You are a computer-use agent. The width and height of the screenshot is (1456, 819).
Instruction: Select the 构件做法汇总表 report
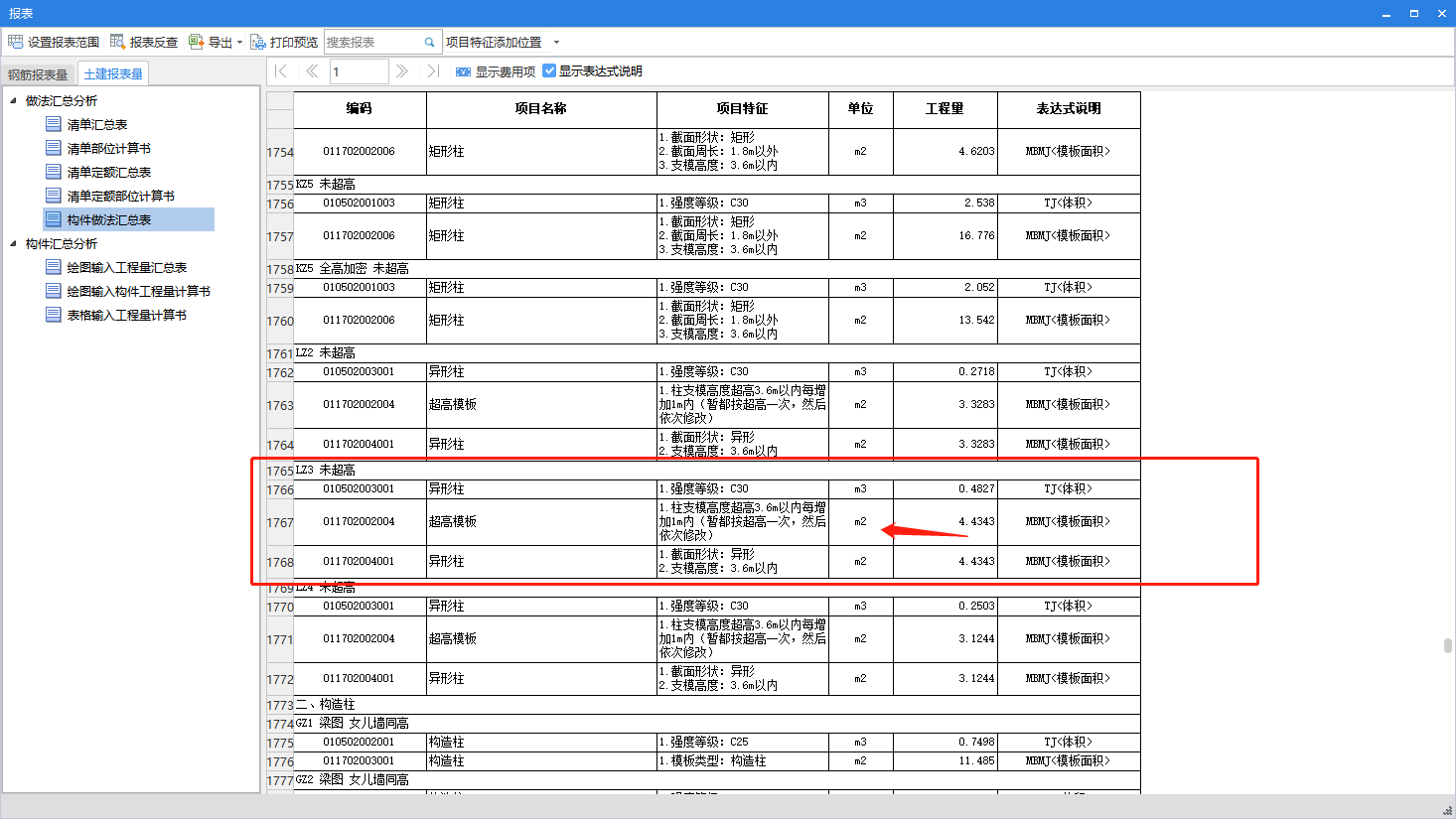109,219
